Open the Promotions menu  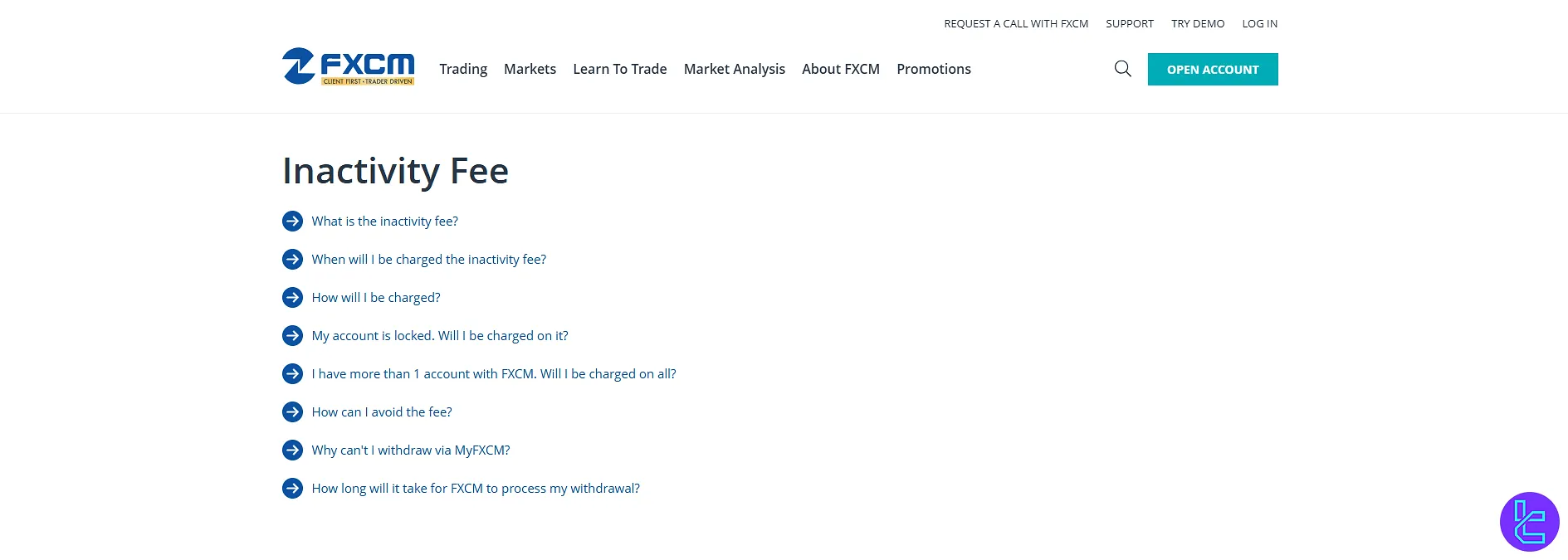pos(934,69)
